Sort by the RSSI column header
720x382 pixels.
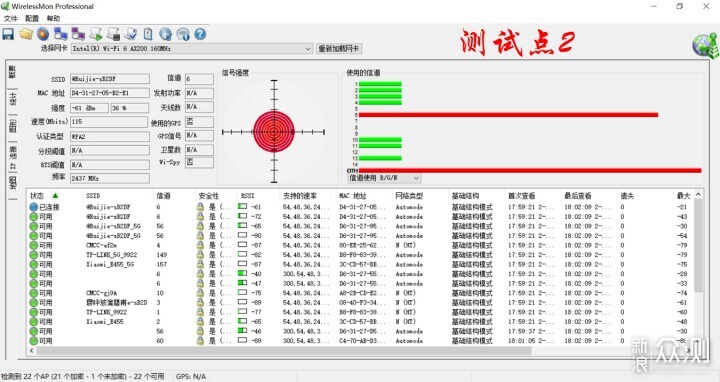248,196
